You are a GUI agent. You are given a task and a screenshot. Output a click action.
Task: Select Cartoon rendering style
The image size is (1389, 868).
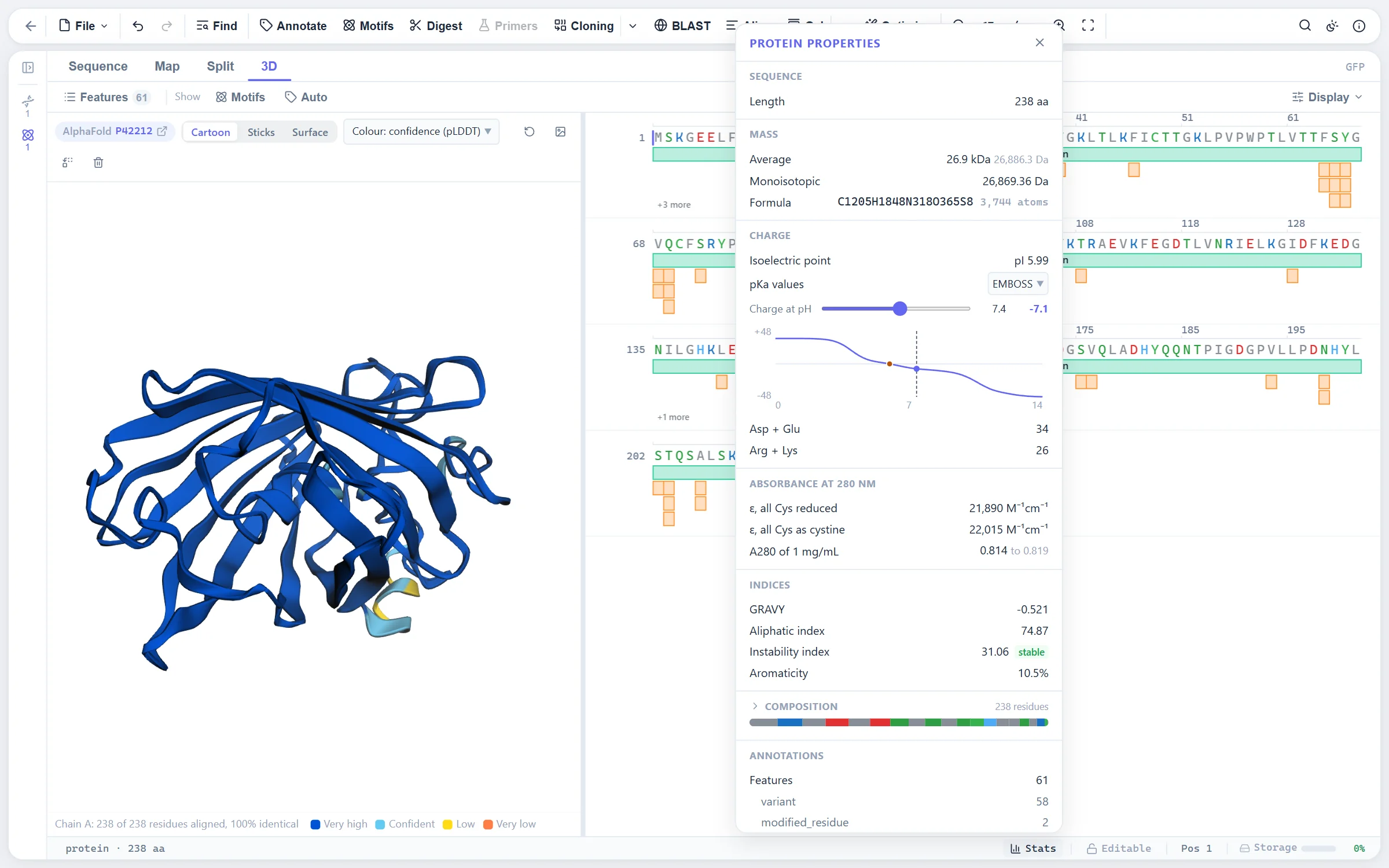point(211,132)
